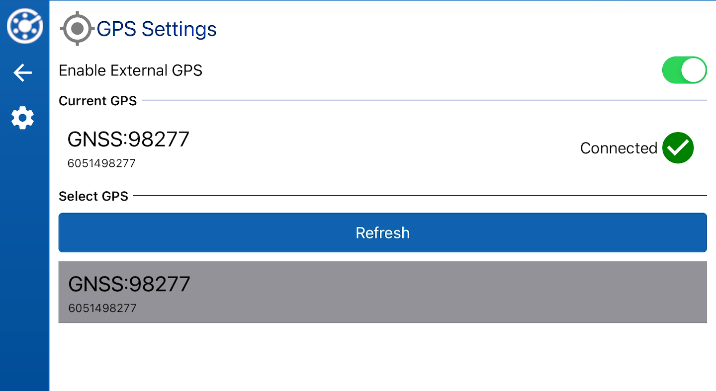Select GNSS:98277 device in the list

(383, 292)
